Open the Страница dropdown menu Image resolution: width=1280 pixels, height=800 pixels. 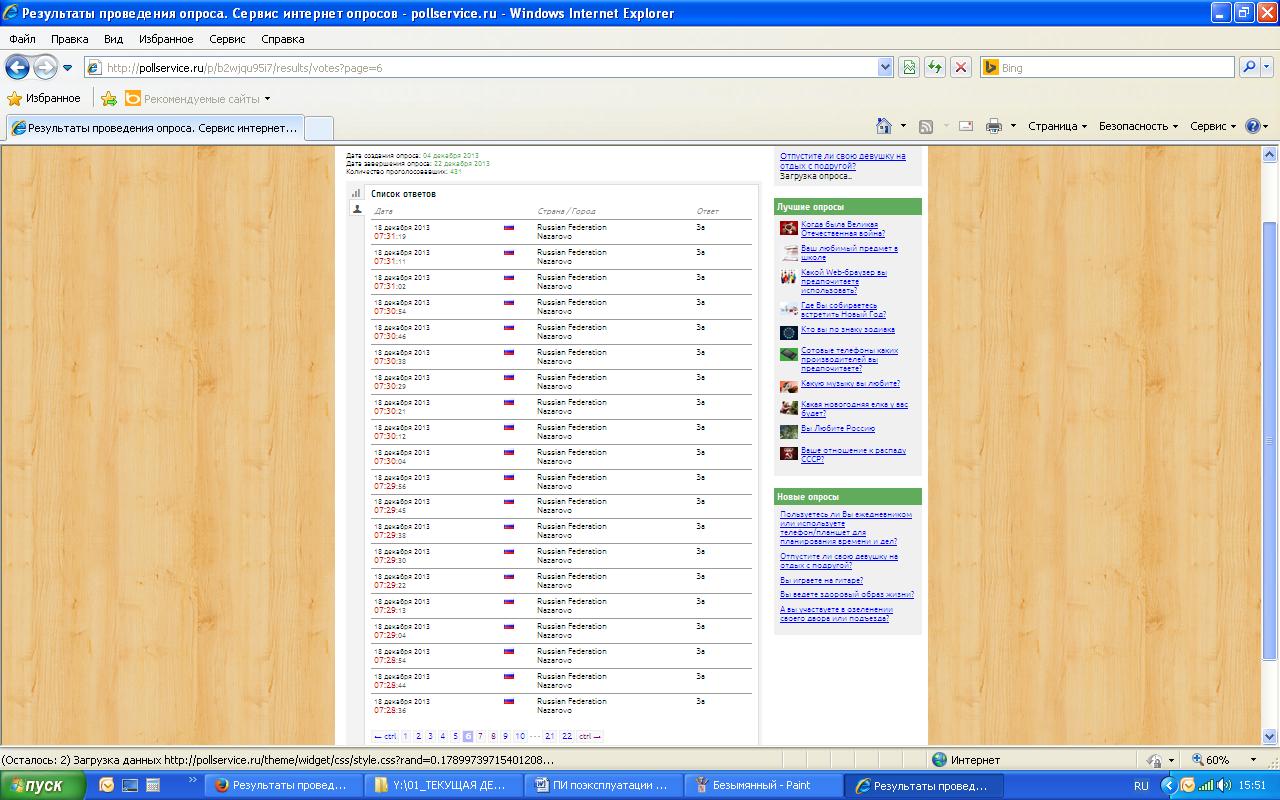coord(1058,126)
